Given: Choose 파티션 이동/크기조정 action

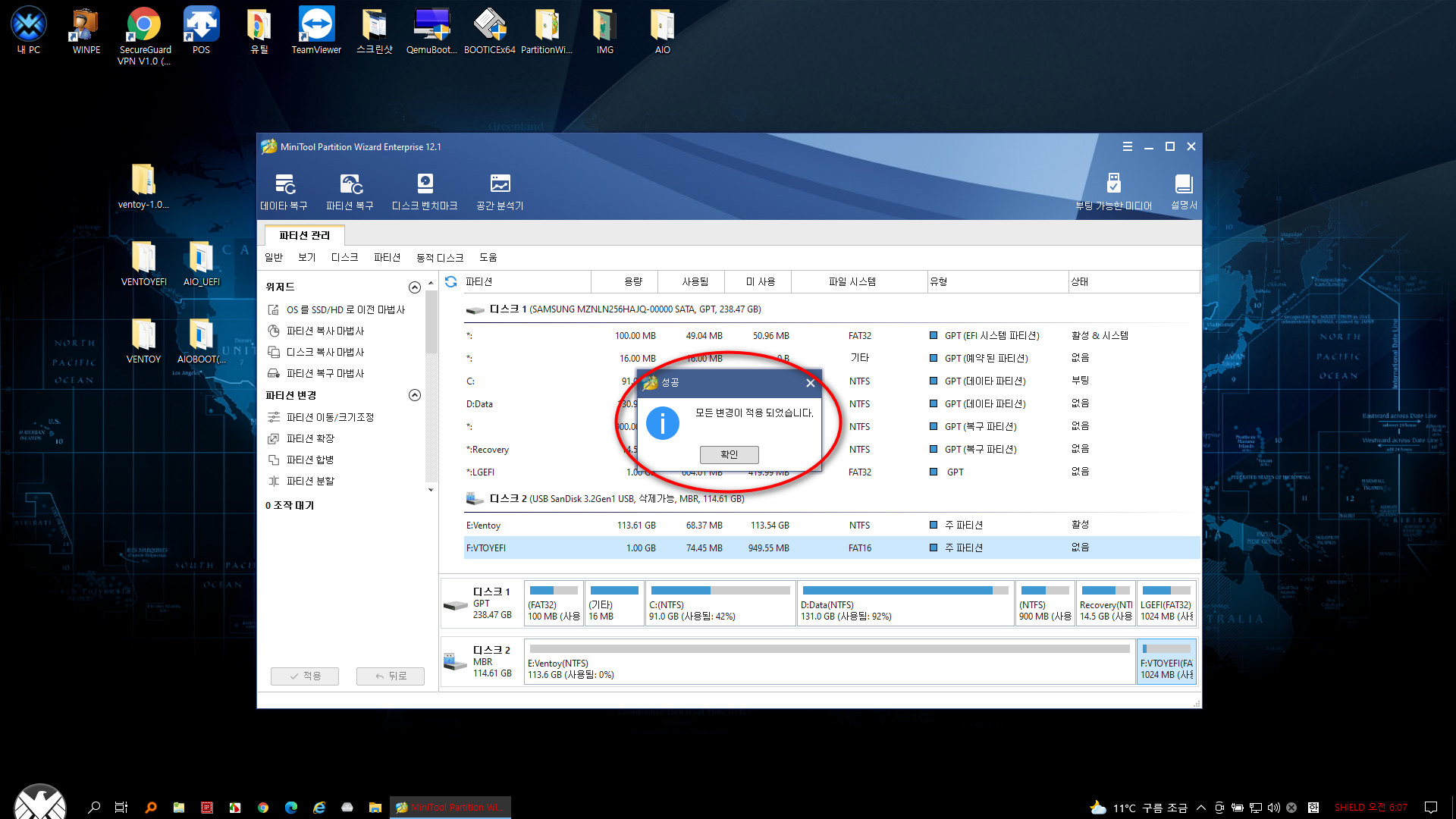Looking at the screenshot, I should (x=321, y=417).
